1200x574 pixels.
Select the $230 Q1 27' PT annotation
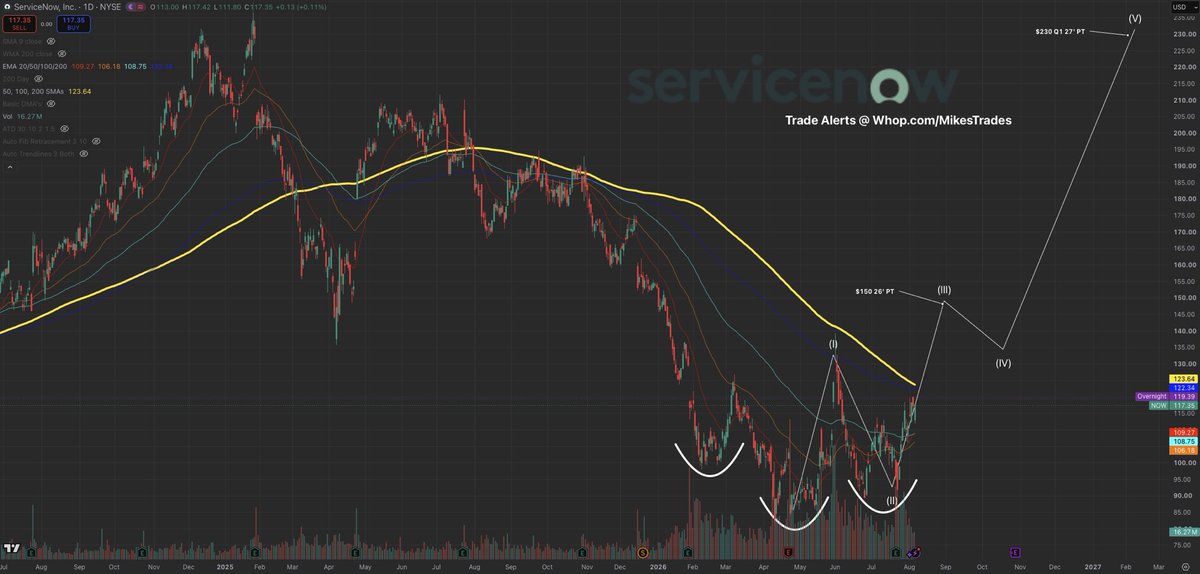click(1062, 32)
